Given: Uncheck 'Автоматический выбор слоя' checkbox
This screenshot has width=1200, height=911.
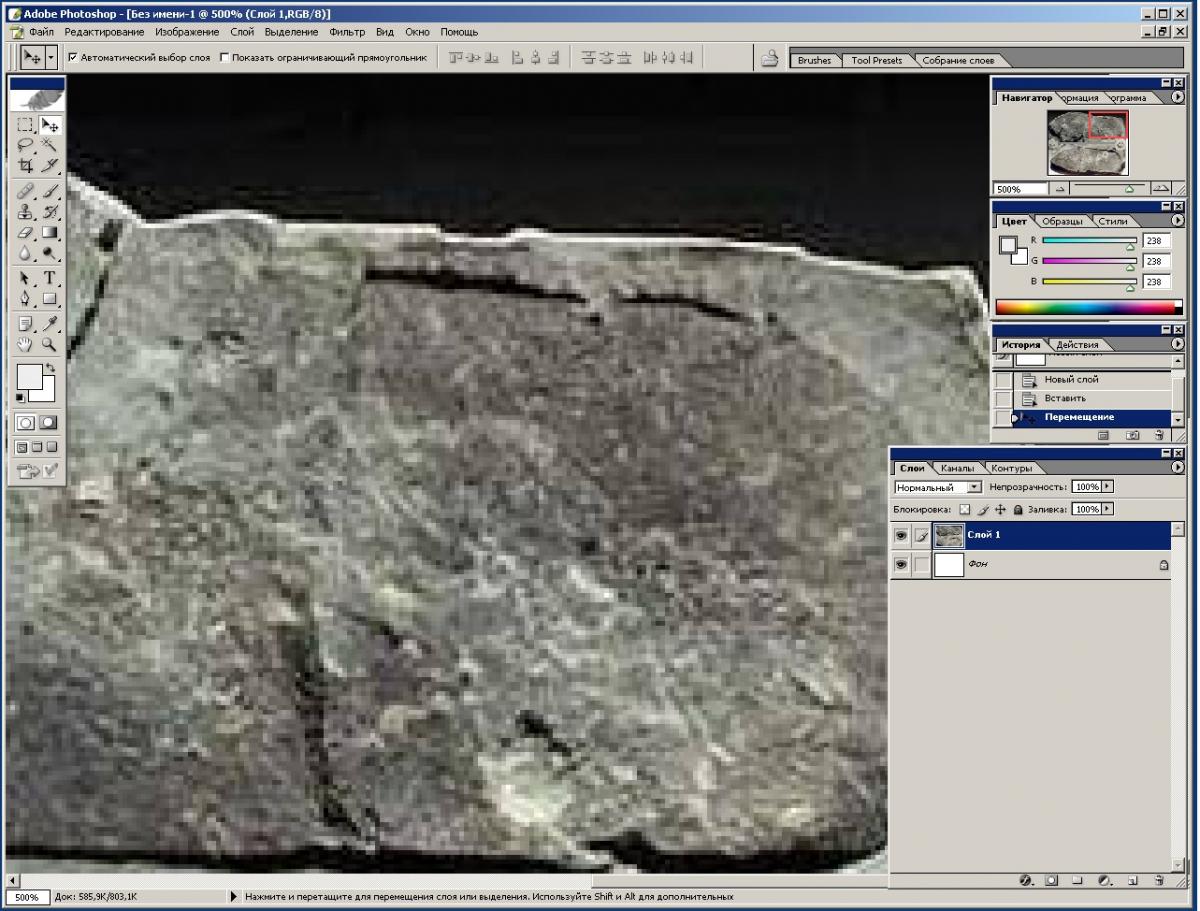Looking at the screenshot, I should coord(73,58).
